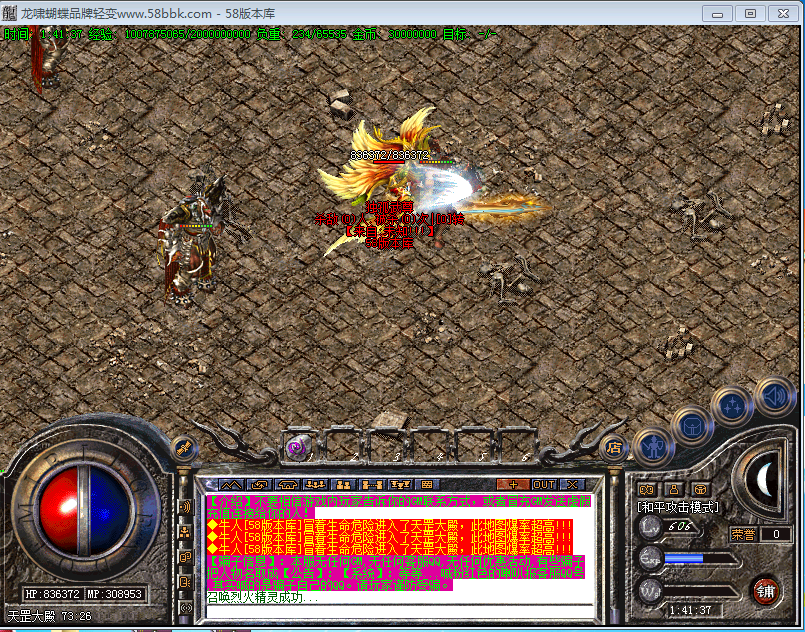805x632 pixels.
Task: Click the Wgt weight orb
Action: (x=650, y=591)
